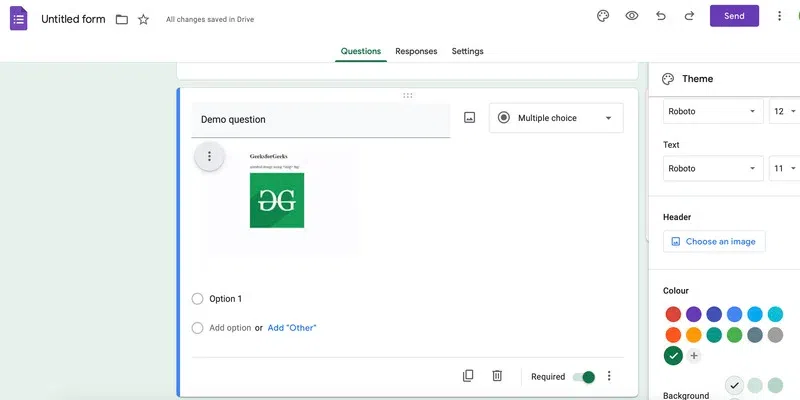The height and width of the screenshot is (400, 800).
Task: Add a custom colour with plus icon
Action: coord(693,356)
